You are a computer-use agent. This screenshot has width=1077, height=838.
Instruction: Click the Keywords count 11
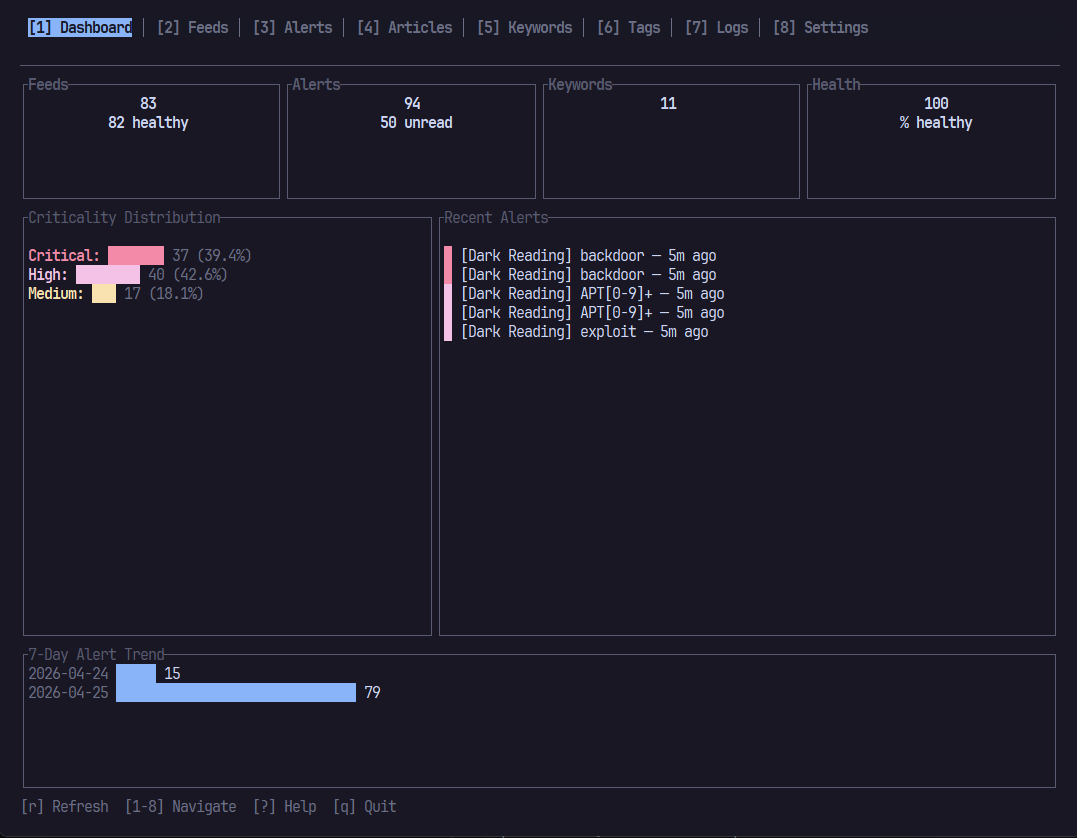click(668, 103)
